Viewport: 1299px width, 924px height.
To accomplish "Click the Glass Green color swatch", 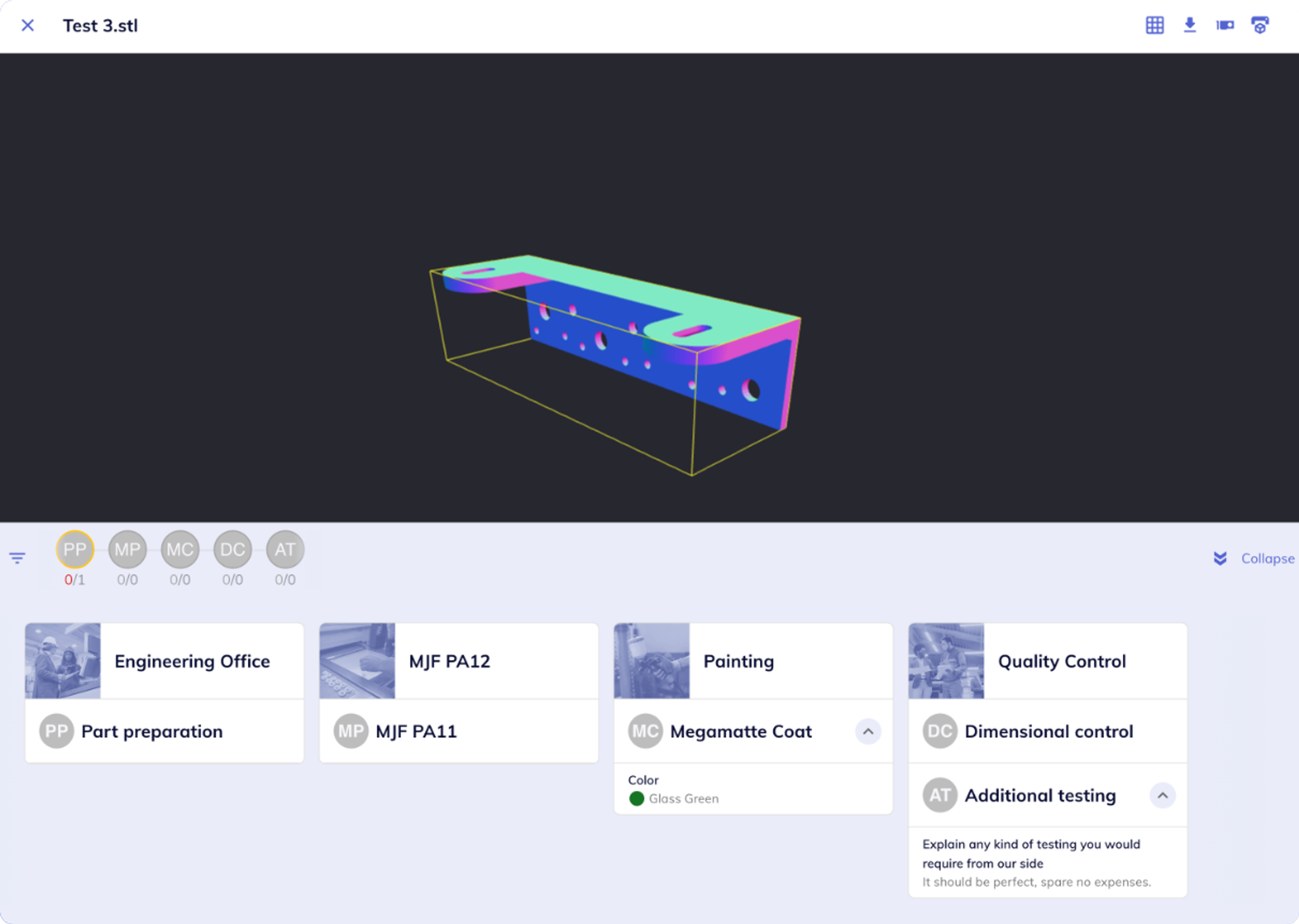I will click(637, 799).
